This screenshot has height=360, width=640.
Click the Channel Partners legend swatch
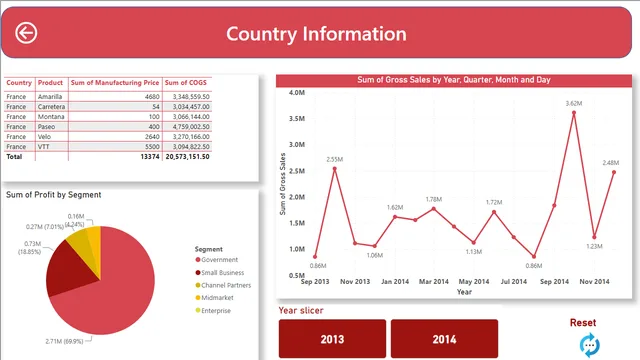click(198, 285)
